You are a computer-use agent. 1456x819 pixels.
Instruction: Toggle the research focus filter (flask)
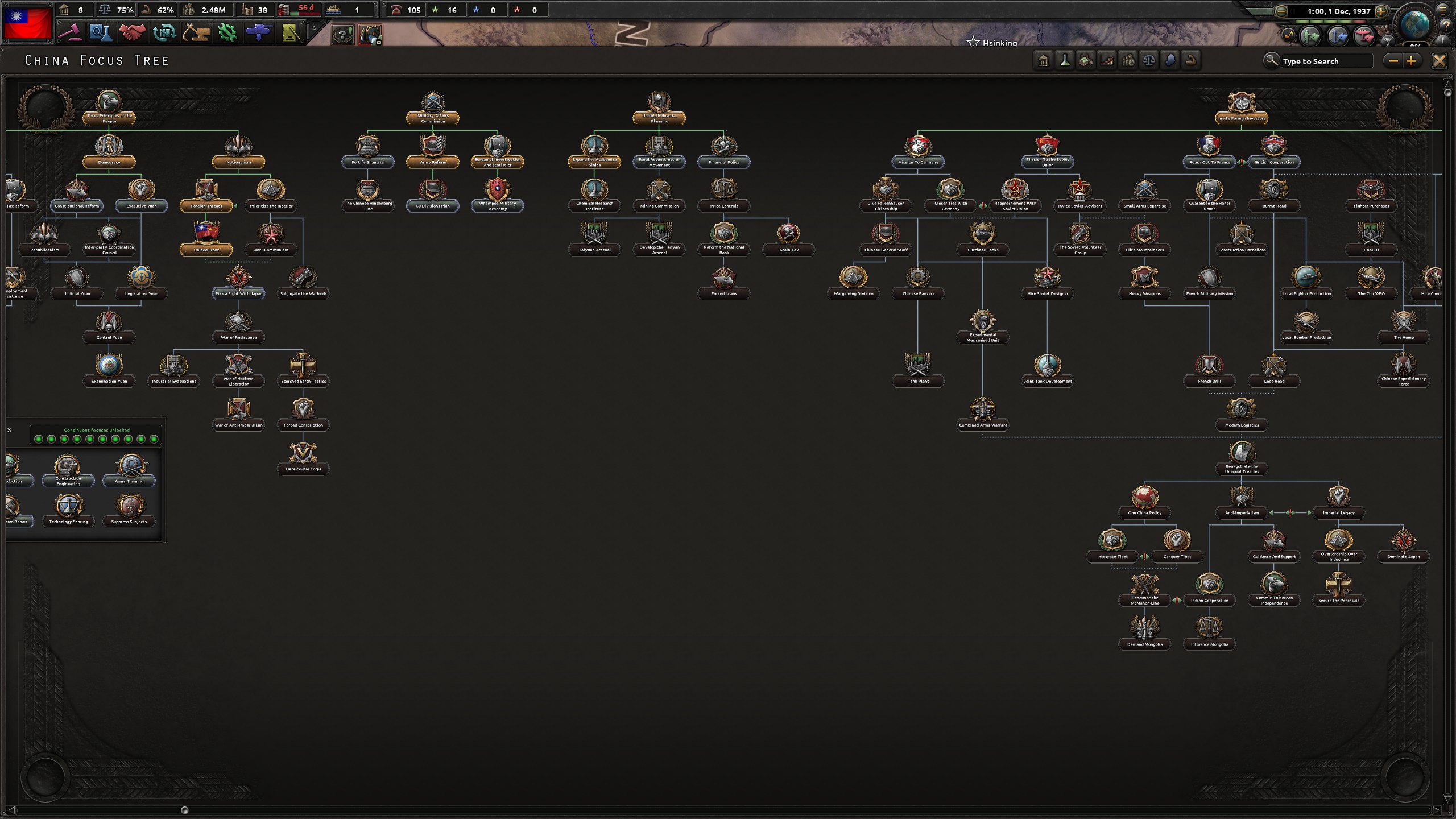click(x=1065, y=60)
